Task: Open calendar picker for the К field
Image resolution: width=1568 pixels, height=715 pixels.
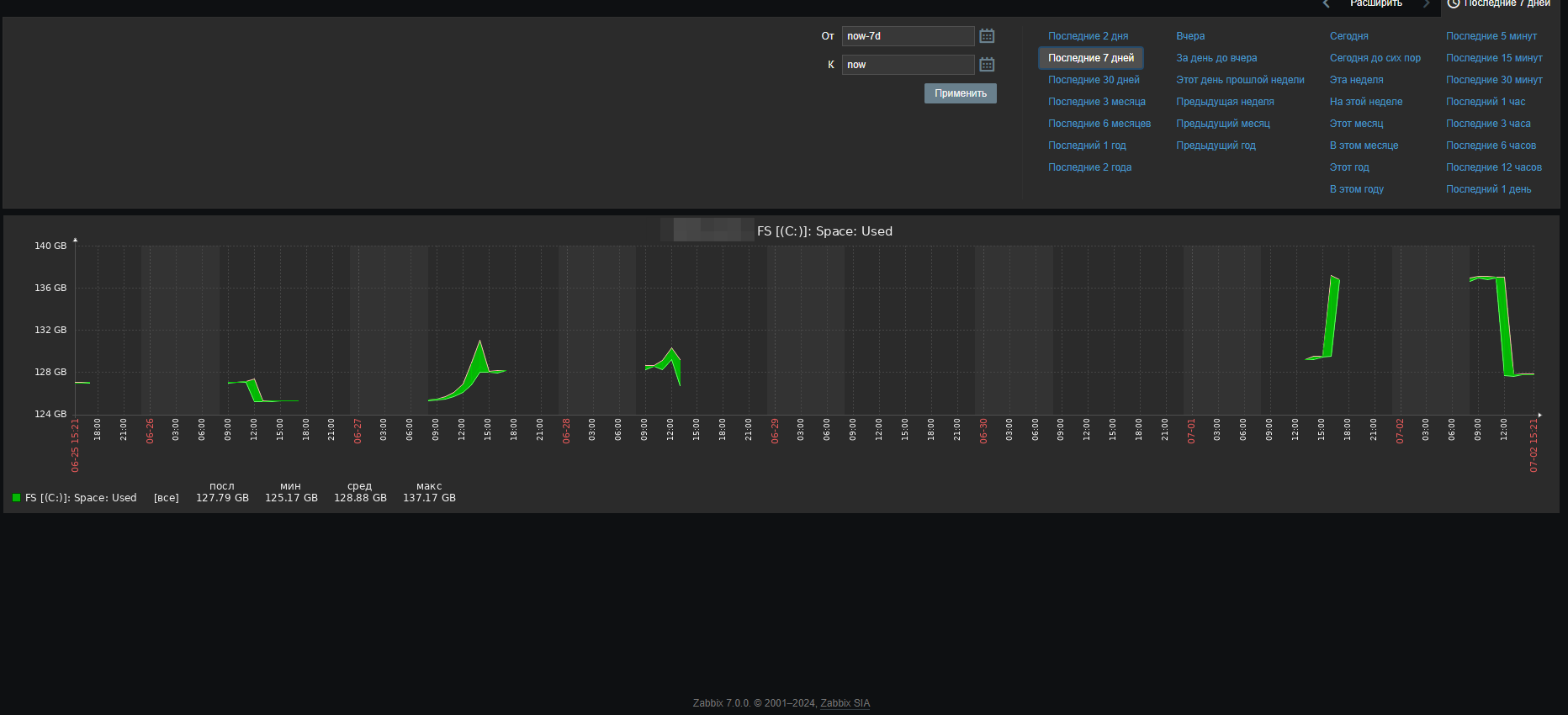Action: (x=987, y=65)
